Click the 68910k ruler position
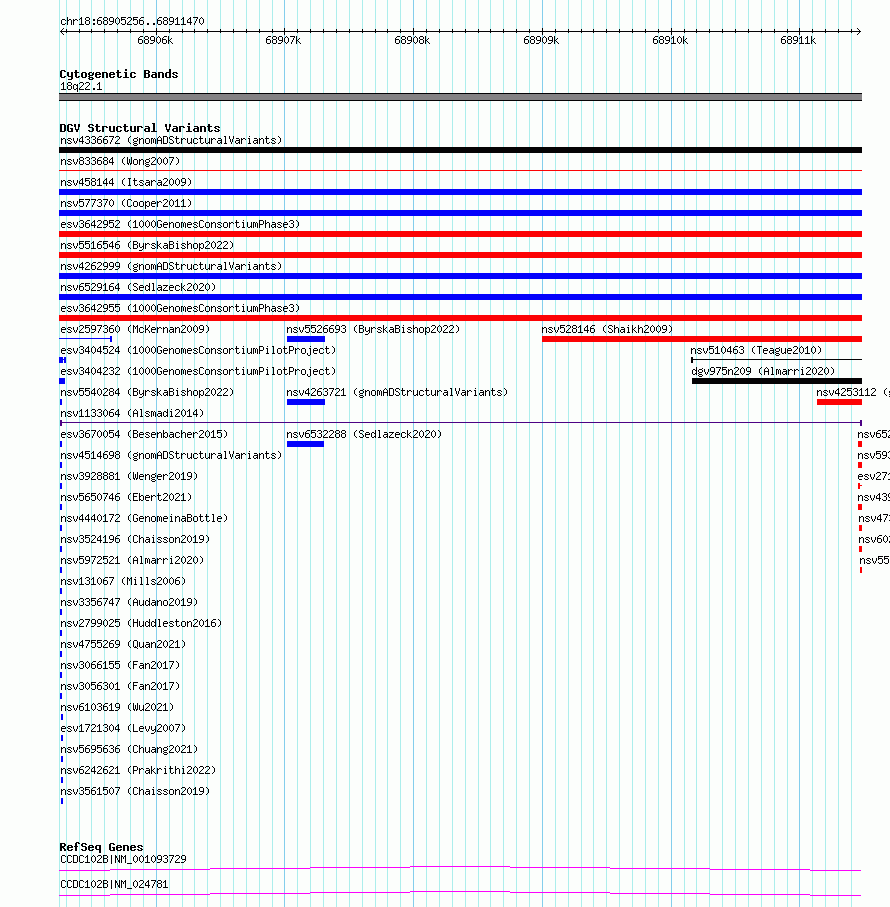The height and width of the screenshot is (907, 890). pos(670,40)
